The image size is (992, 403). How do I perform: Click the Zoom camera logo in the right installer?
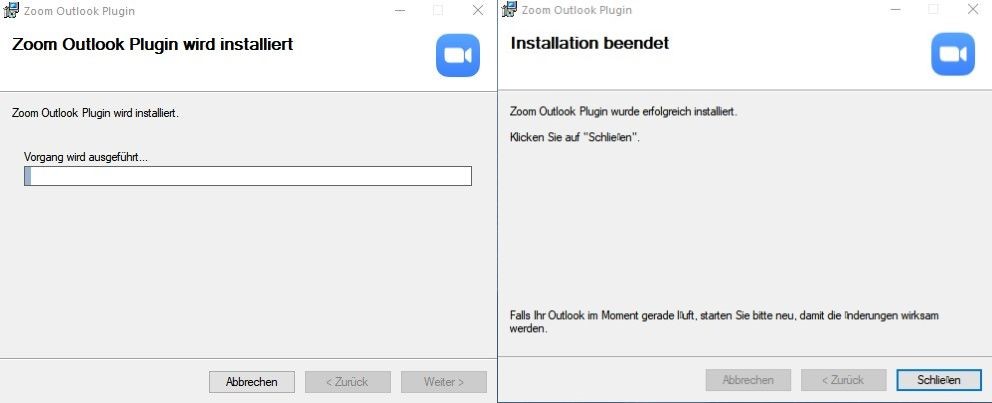tap(952, 54)
